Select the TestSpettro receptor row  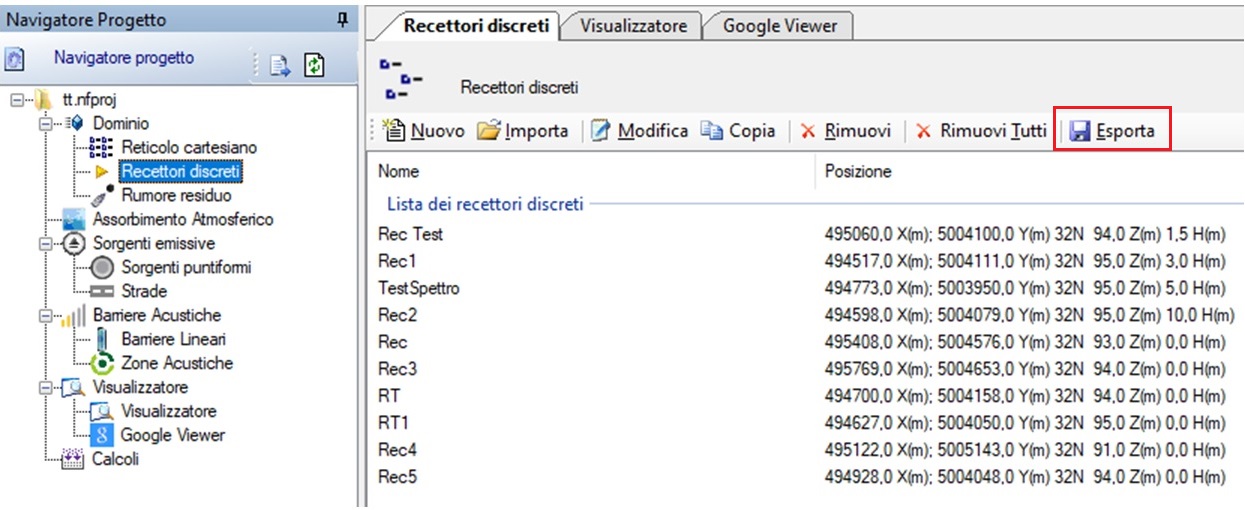tap(418, 288)
